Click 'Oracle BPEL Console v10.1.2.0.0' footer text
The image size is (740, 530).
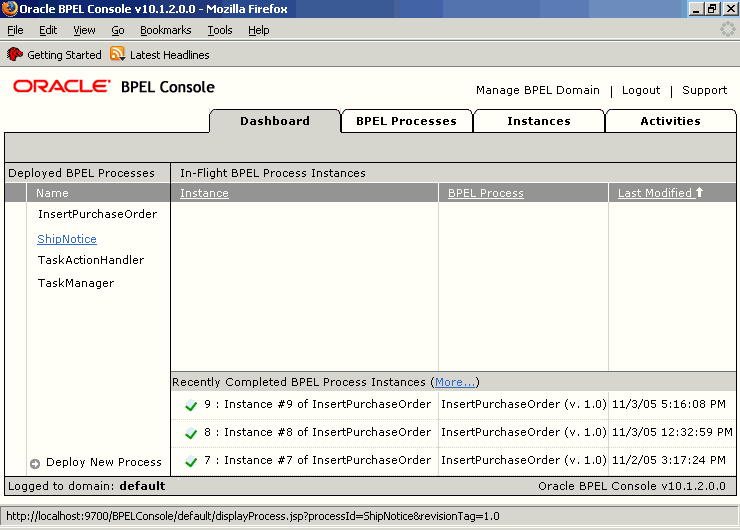[x=631, y=486]
